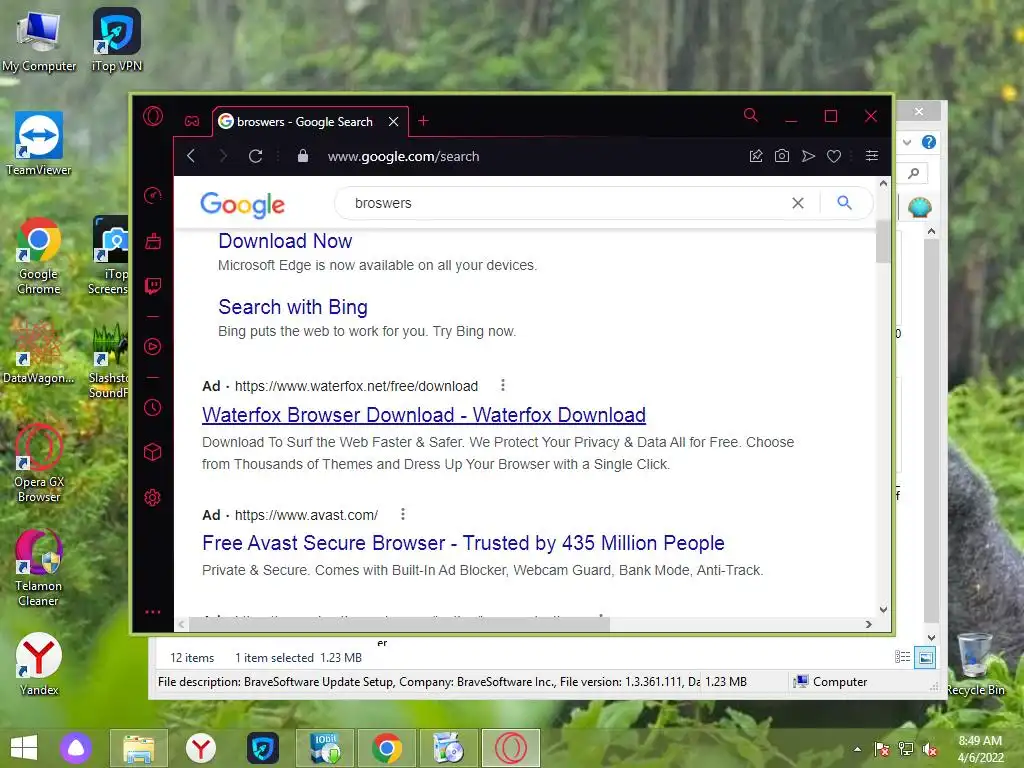Image resolution: width=1024 pixels, height=768 pixels.
Task: Switch Explorer to large icons view
Action: click(x=925, y=658)
